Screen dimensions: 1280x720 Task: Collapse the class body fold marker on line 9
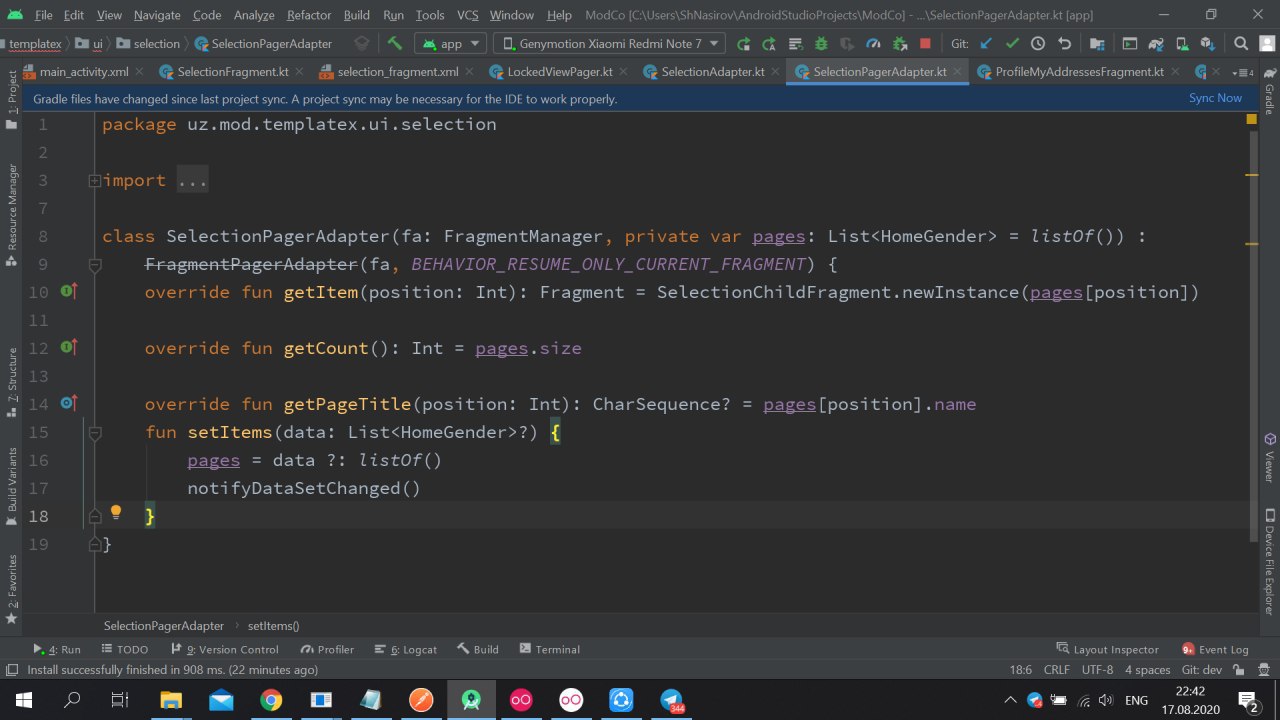(x=94, y=265)
